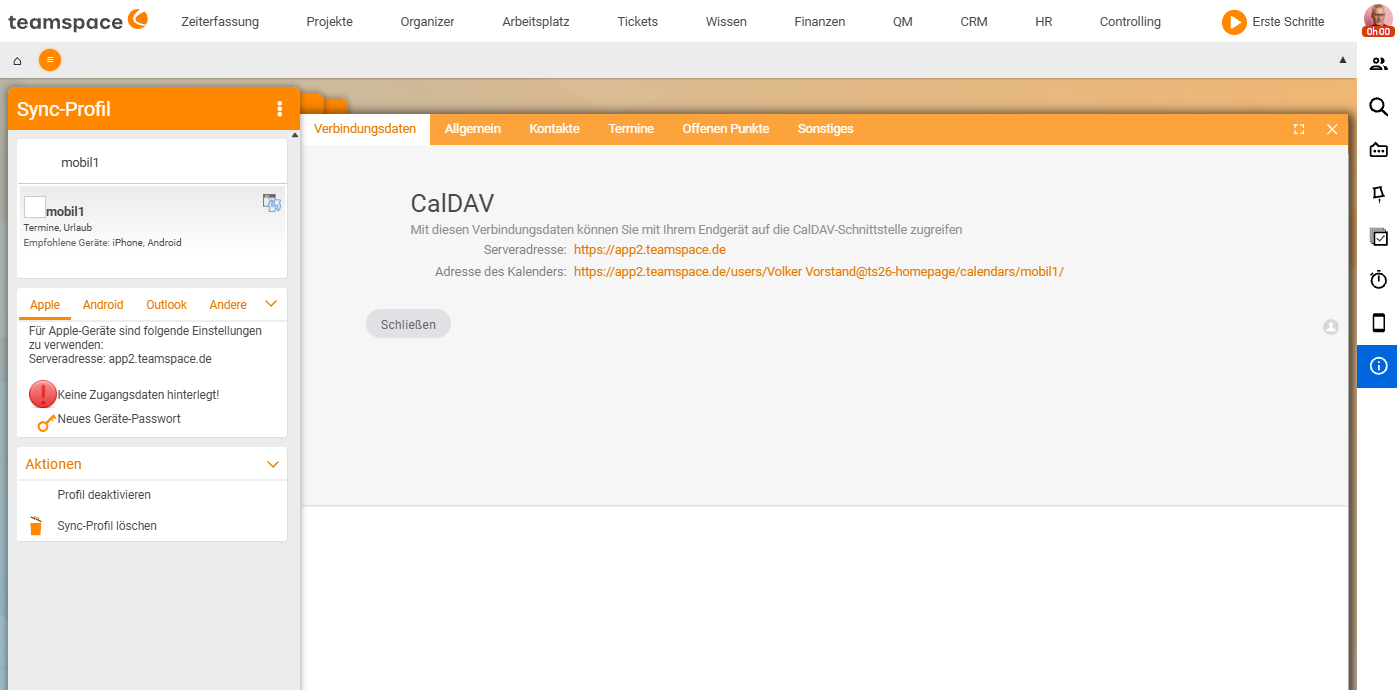Select the Andere device tab

point(228,305)
